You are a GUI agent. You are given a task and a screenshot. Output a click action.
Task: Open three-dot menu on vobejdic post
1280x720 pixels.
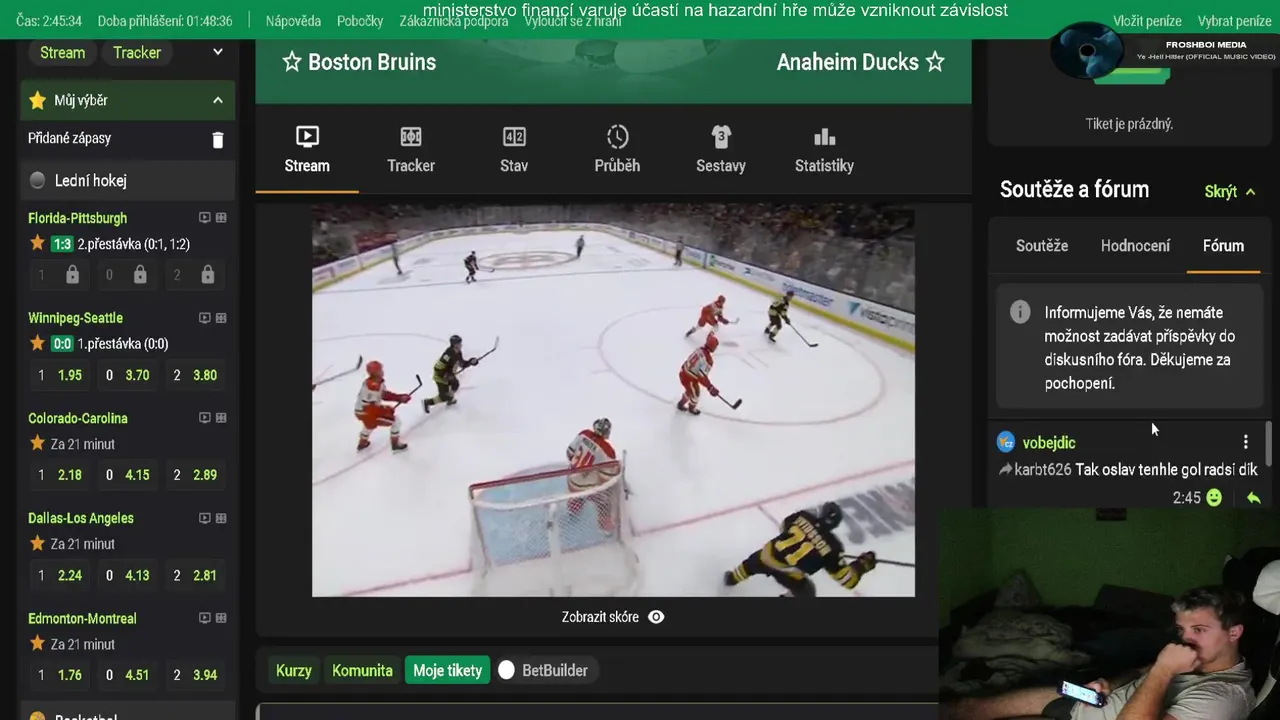[1245, 442]
